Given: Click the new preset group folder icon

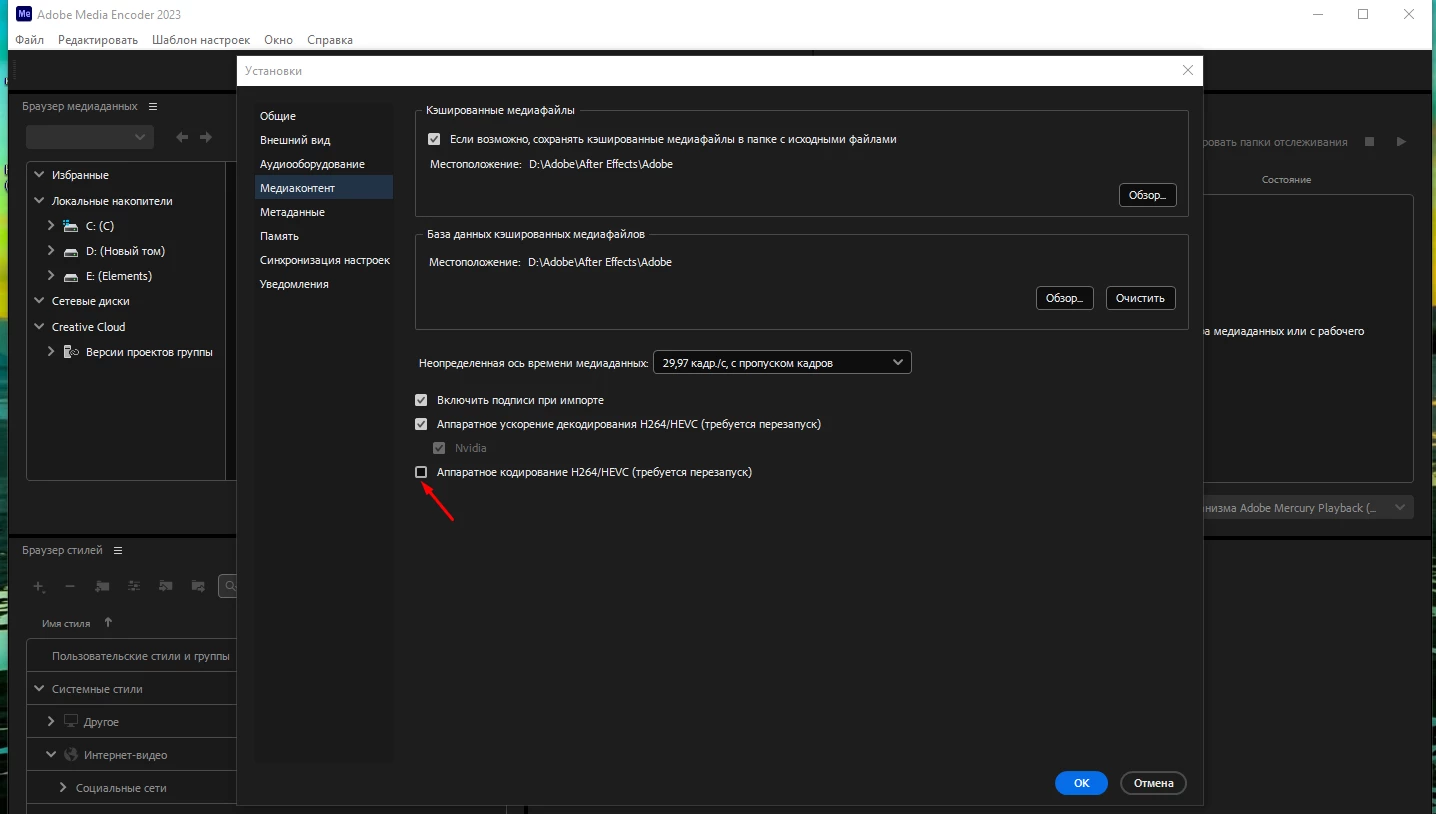Looking at the screenshot, I should [102, 586].
